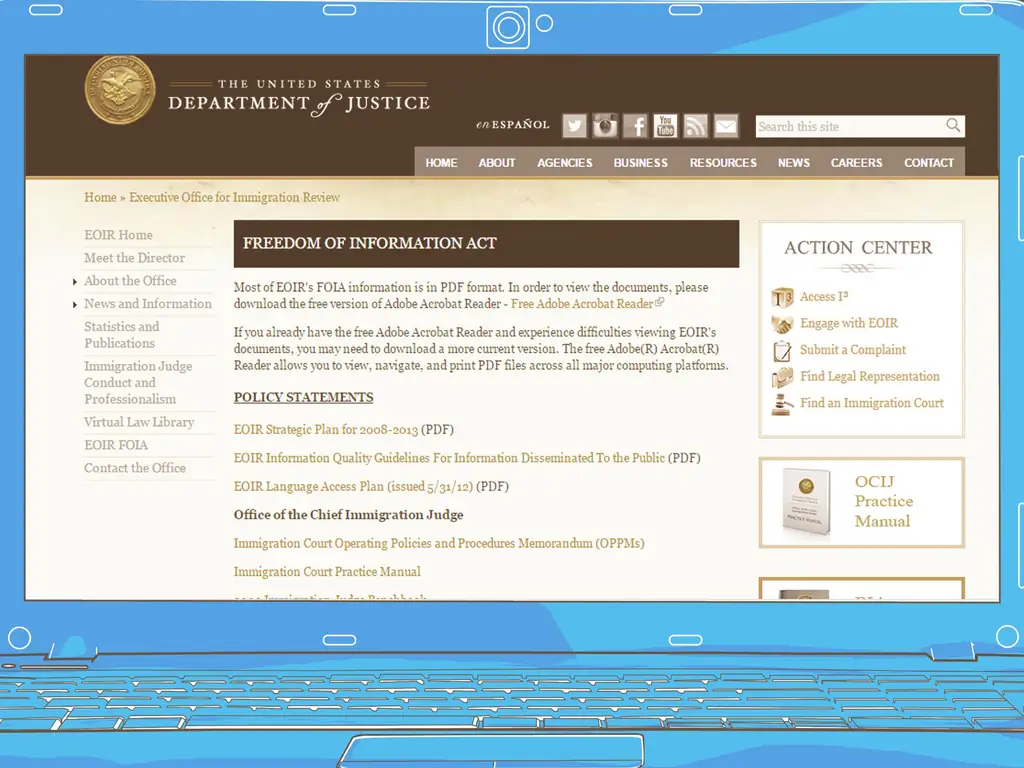Click the Submit a Complaint clipboard icon
Screen dimensions: 1024x768
point(782,351)
